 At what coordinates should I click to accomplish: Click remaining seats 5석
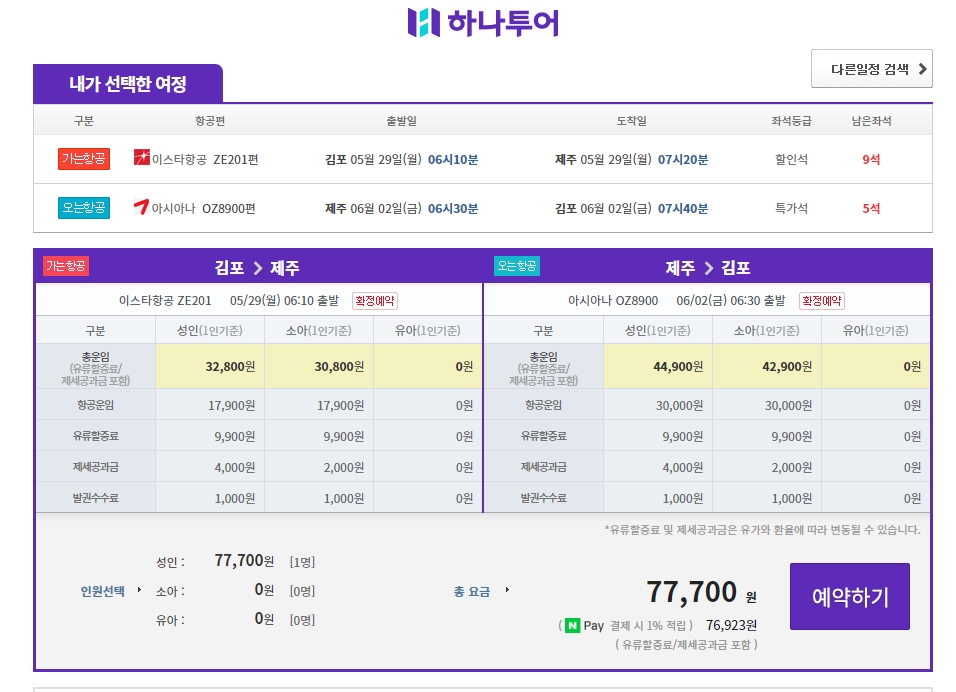point(871,209)
